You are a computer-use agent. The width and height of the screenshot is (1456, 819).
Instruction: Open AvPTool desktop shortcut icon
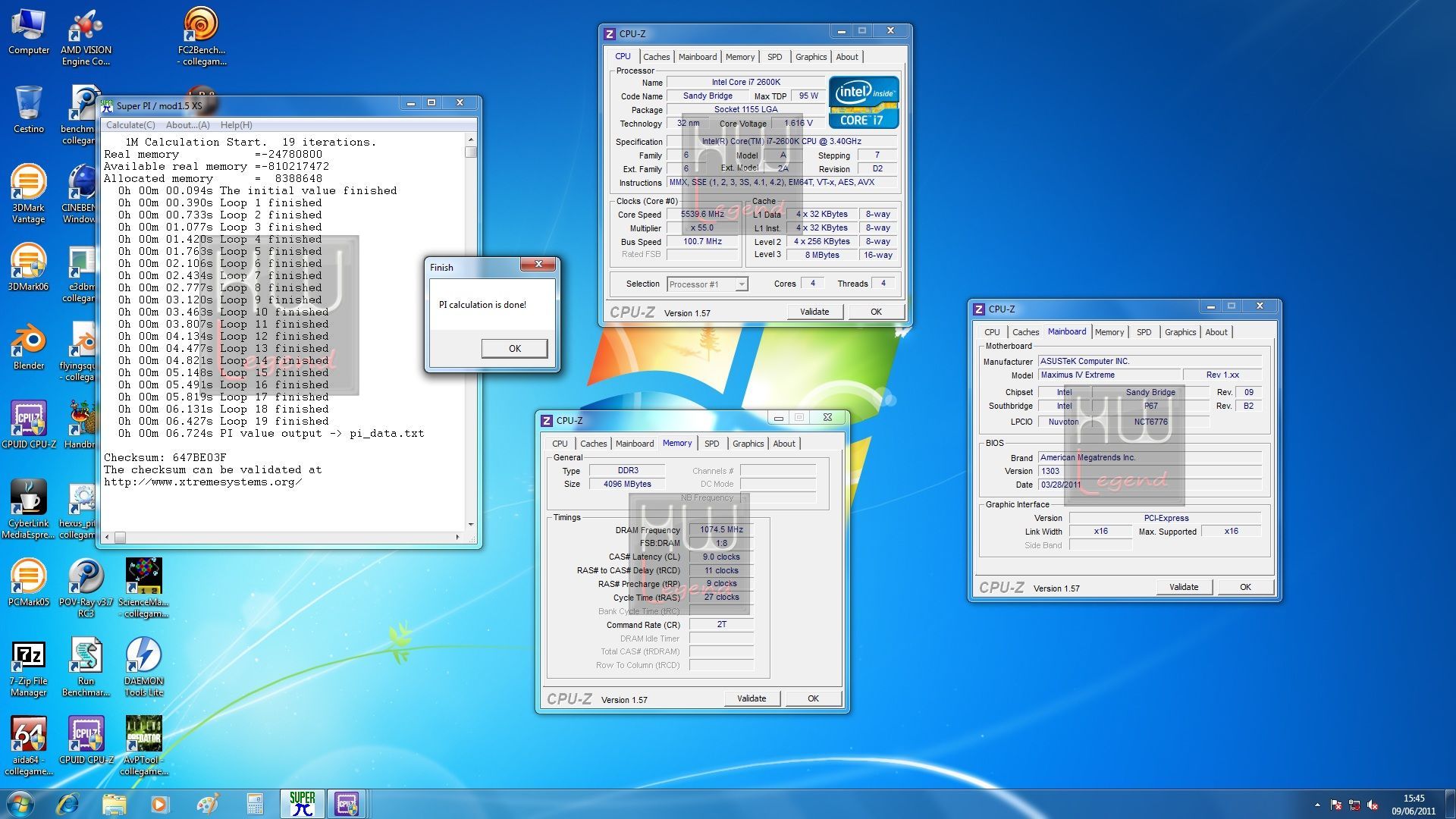(143, 745)
